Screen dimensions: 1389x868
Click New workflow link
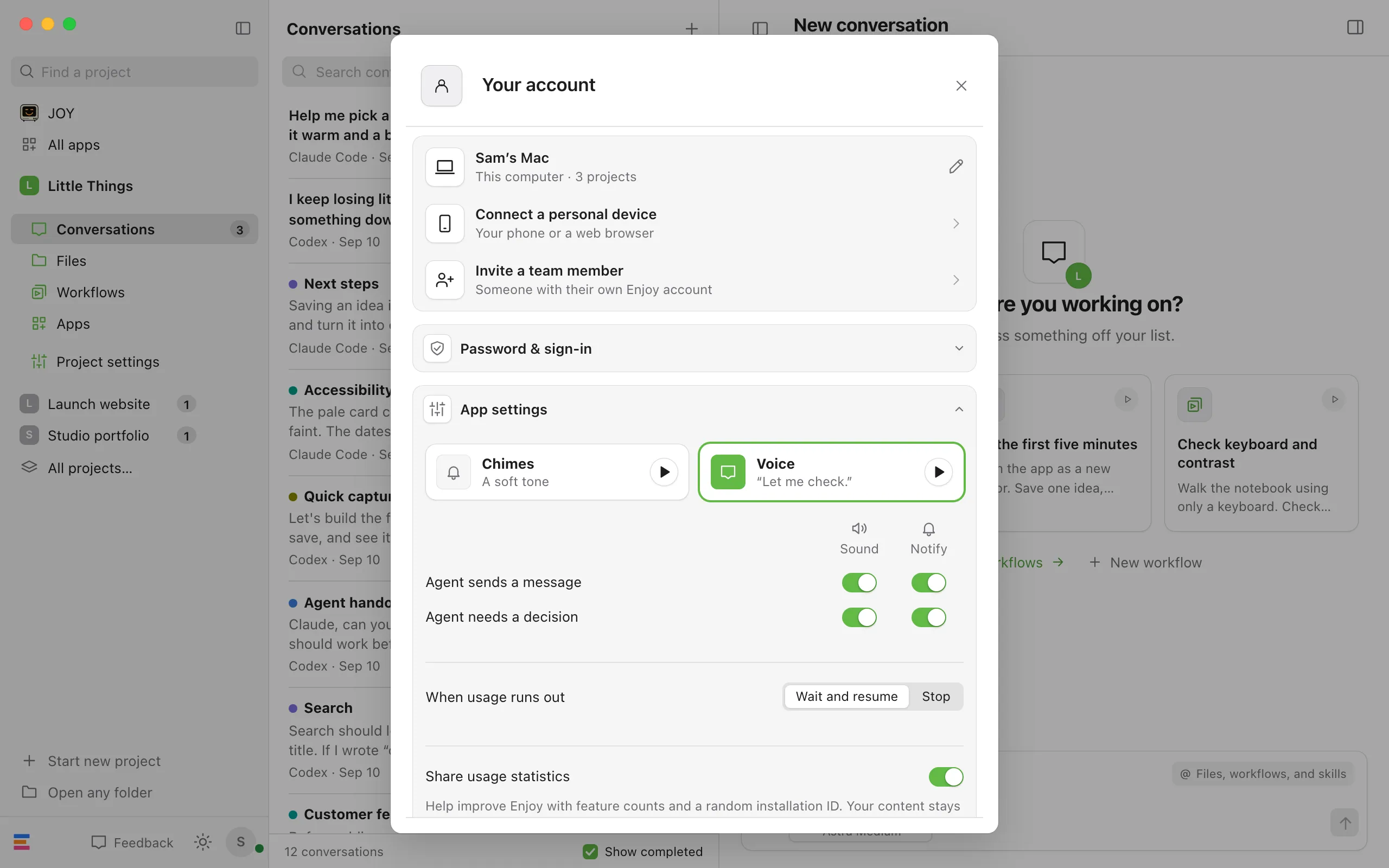1145,563
